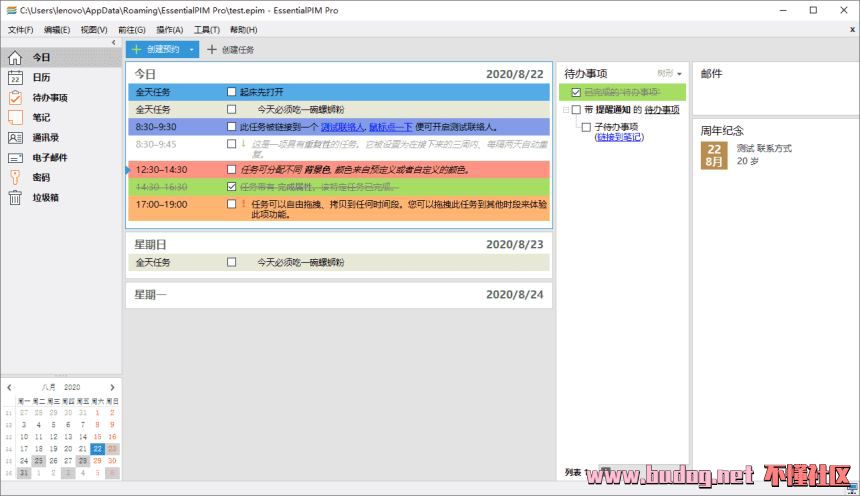Screen dimensions: 860x496
Task: Click the 邮件 panel heading
Action: click(711, 74)
